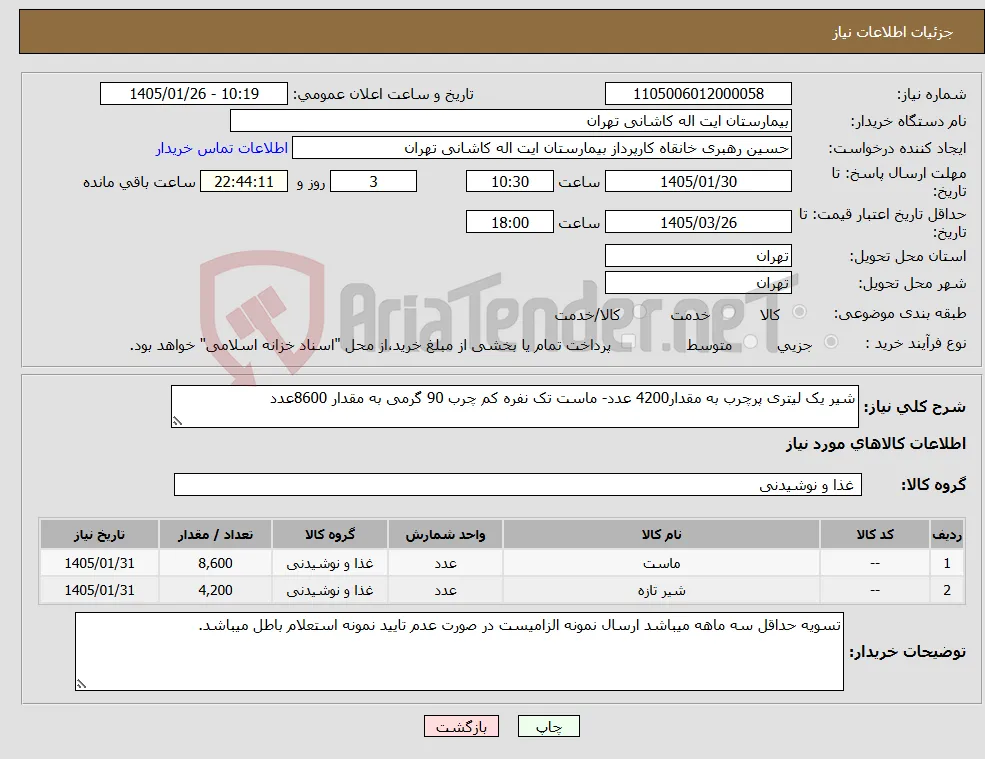Click the price validity date 1405/03/26
Screen dimensions: 985x759
(x=698, y=222)
